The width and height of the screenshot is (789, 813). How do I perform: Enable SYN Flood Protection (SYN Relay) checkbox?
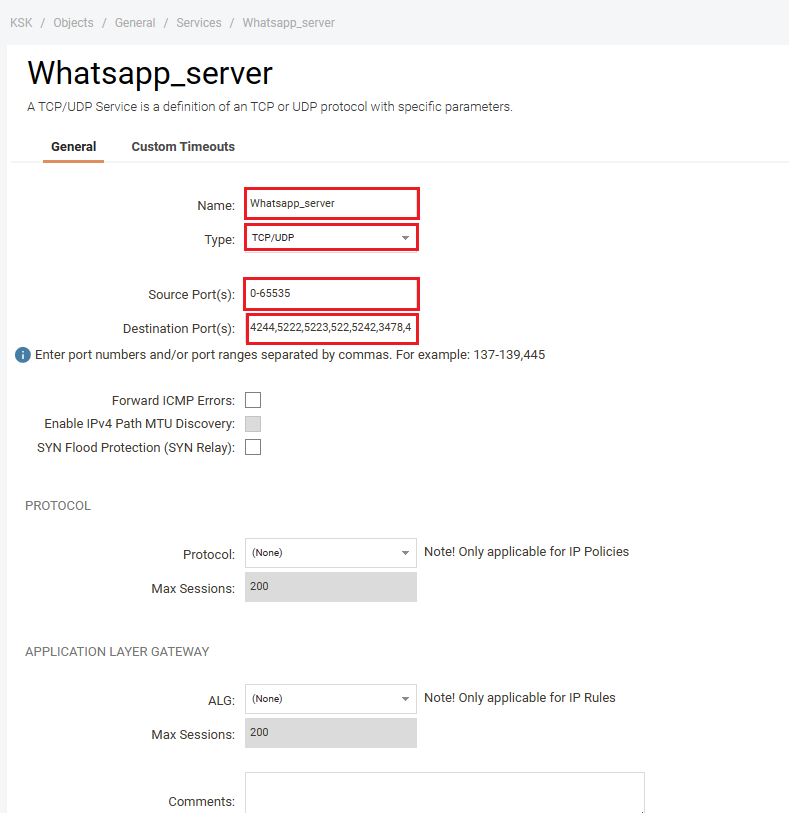253,447
